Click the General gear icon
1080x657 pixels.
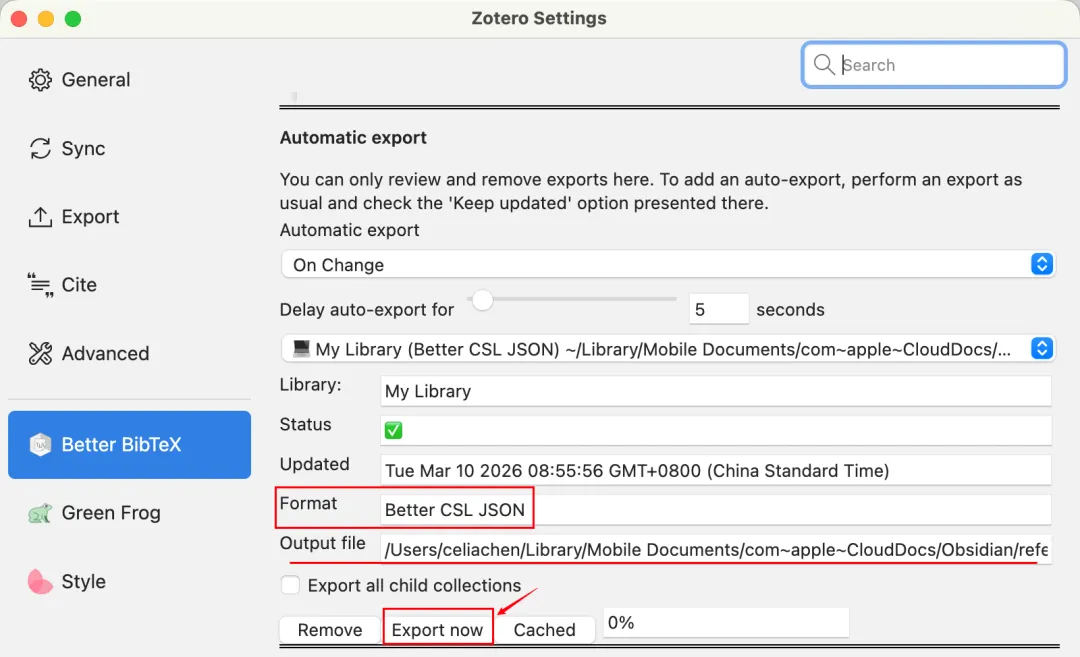click(40, 80)
